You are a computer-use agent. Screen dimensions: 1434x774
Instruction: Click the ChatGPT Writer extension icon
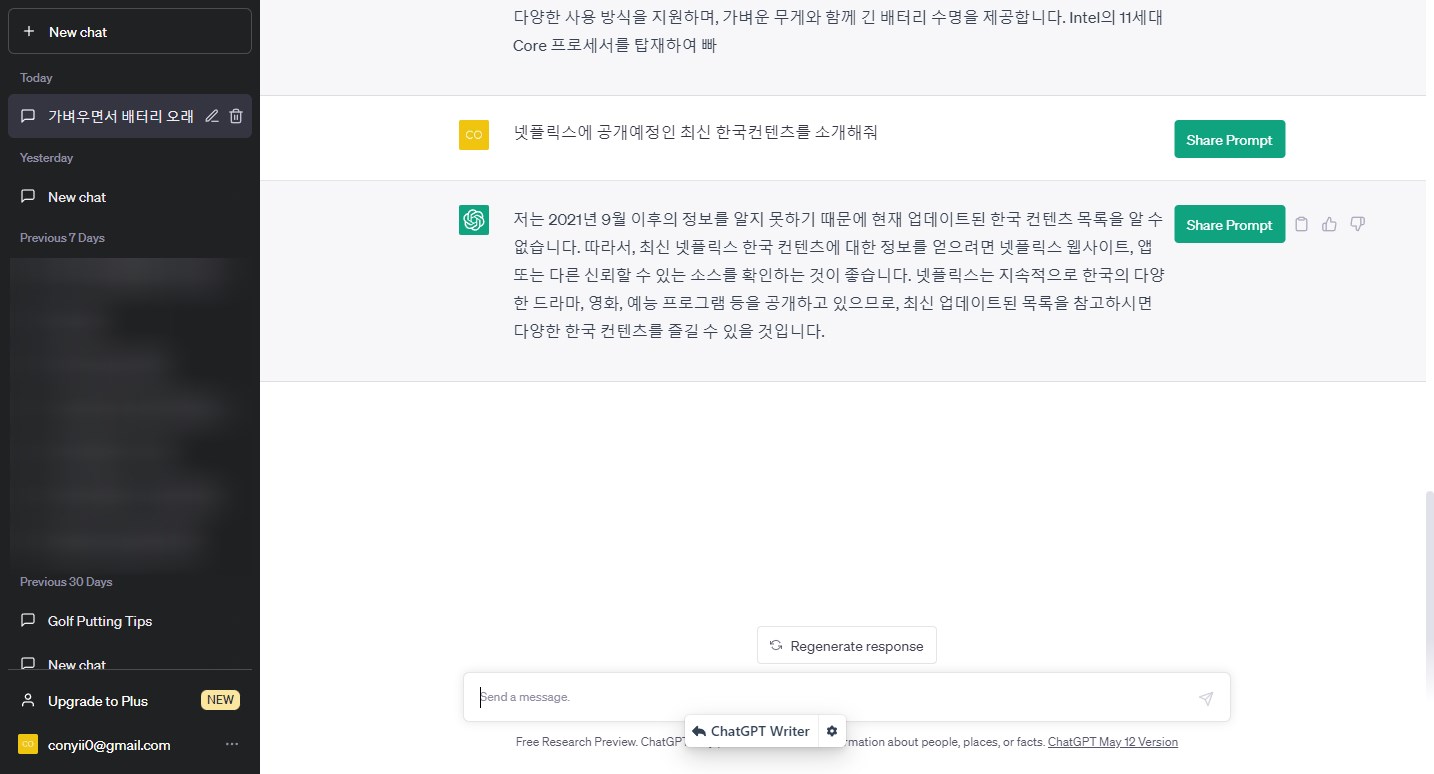pyautogui.click(x=751, y=731)
